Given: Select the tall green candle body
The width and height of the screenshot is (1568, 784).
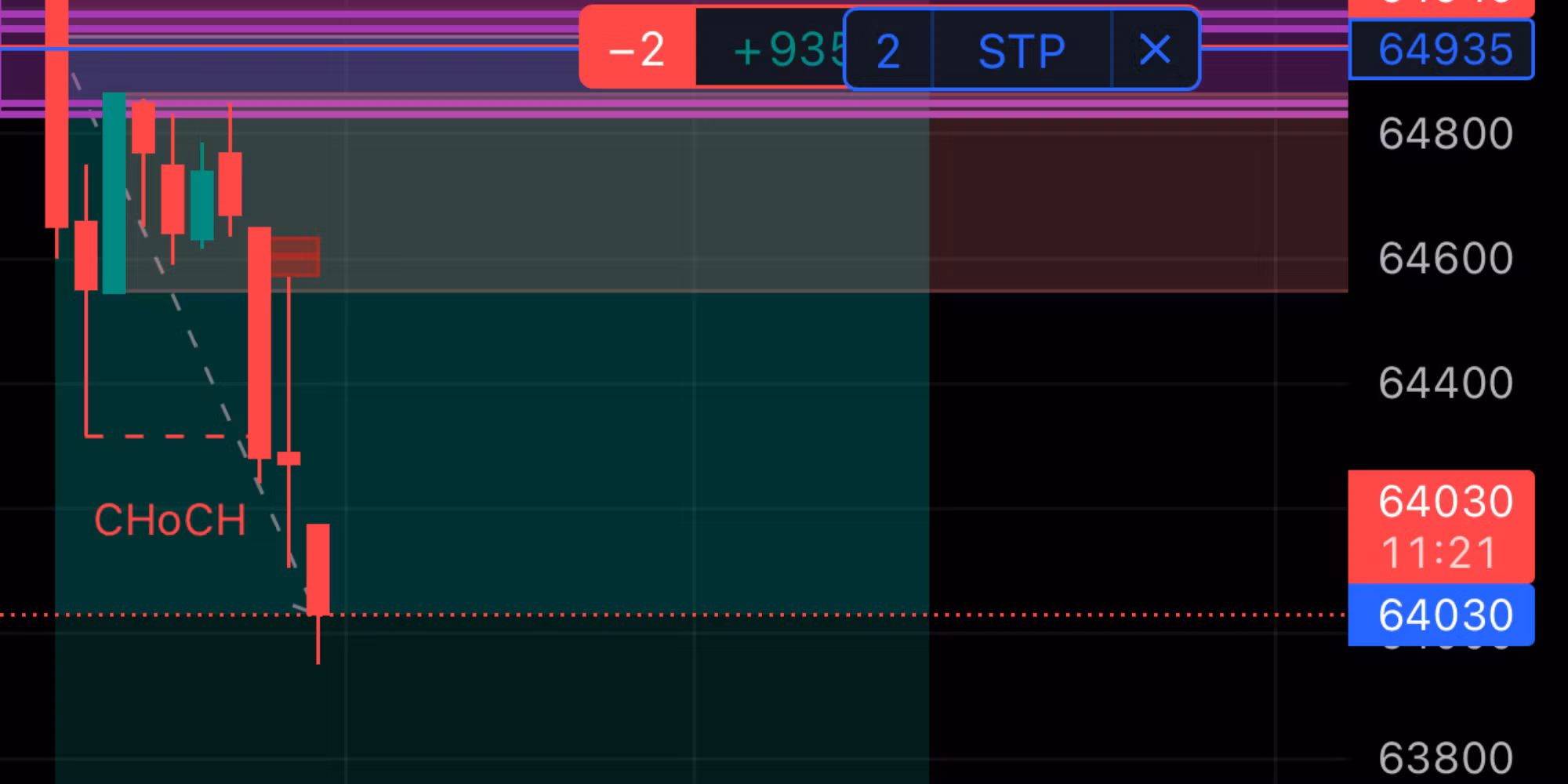Looking at the screenshot, I should pos(114,192).
